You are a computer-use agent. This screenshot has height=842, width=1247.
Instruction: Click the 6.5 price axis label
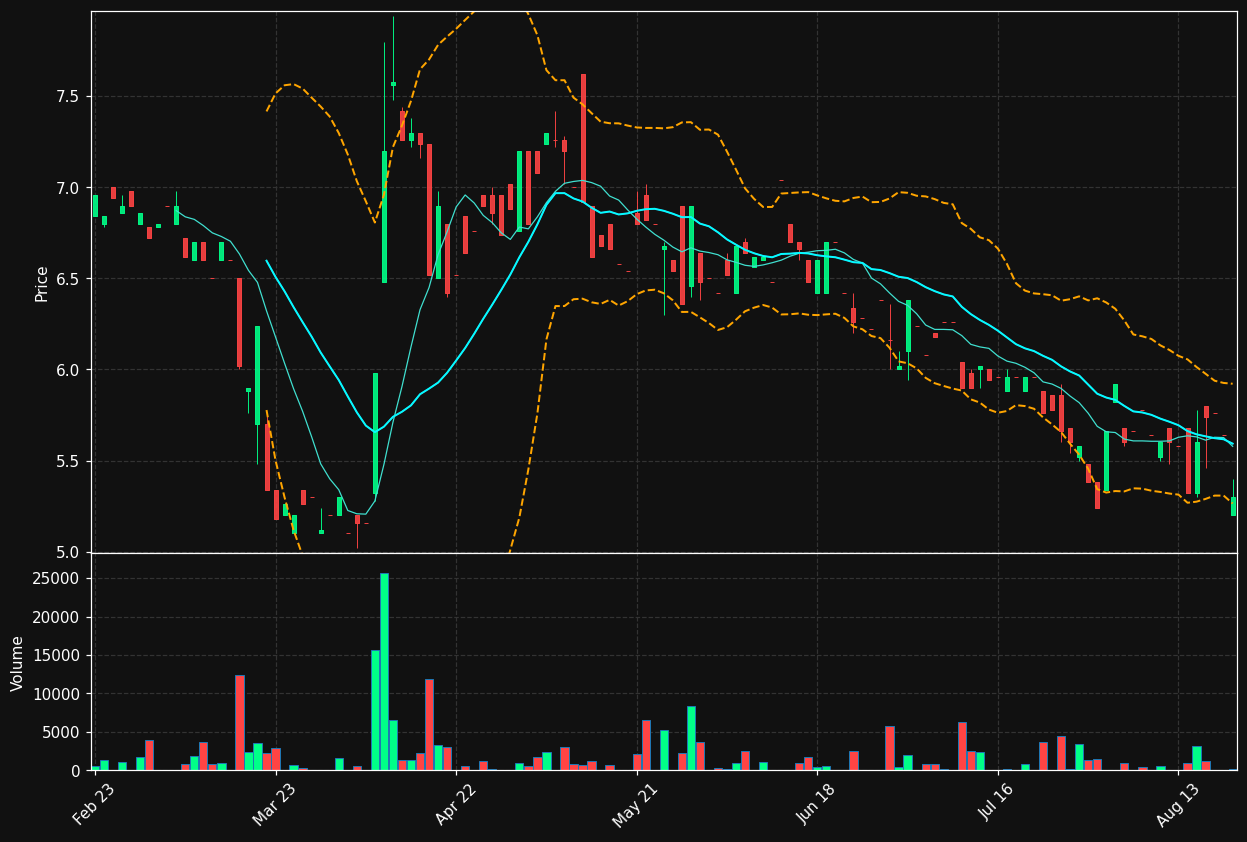69,279
